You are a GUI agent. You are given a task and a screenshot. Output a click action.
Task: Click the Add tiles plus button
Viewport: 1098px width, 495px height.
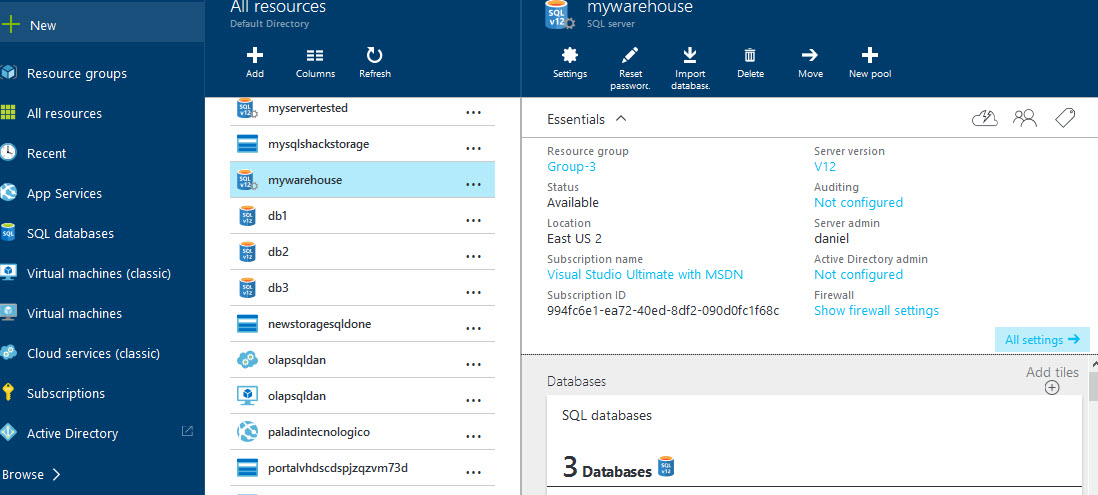[x=1052, y=388]
